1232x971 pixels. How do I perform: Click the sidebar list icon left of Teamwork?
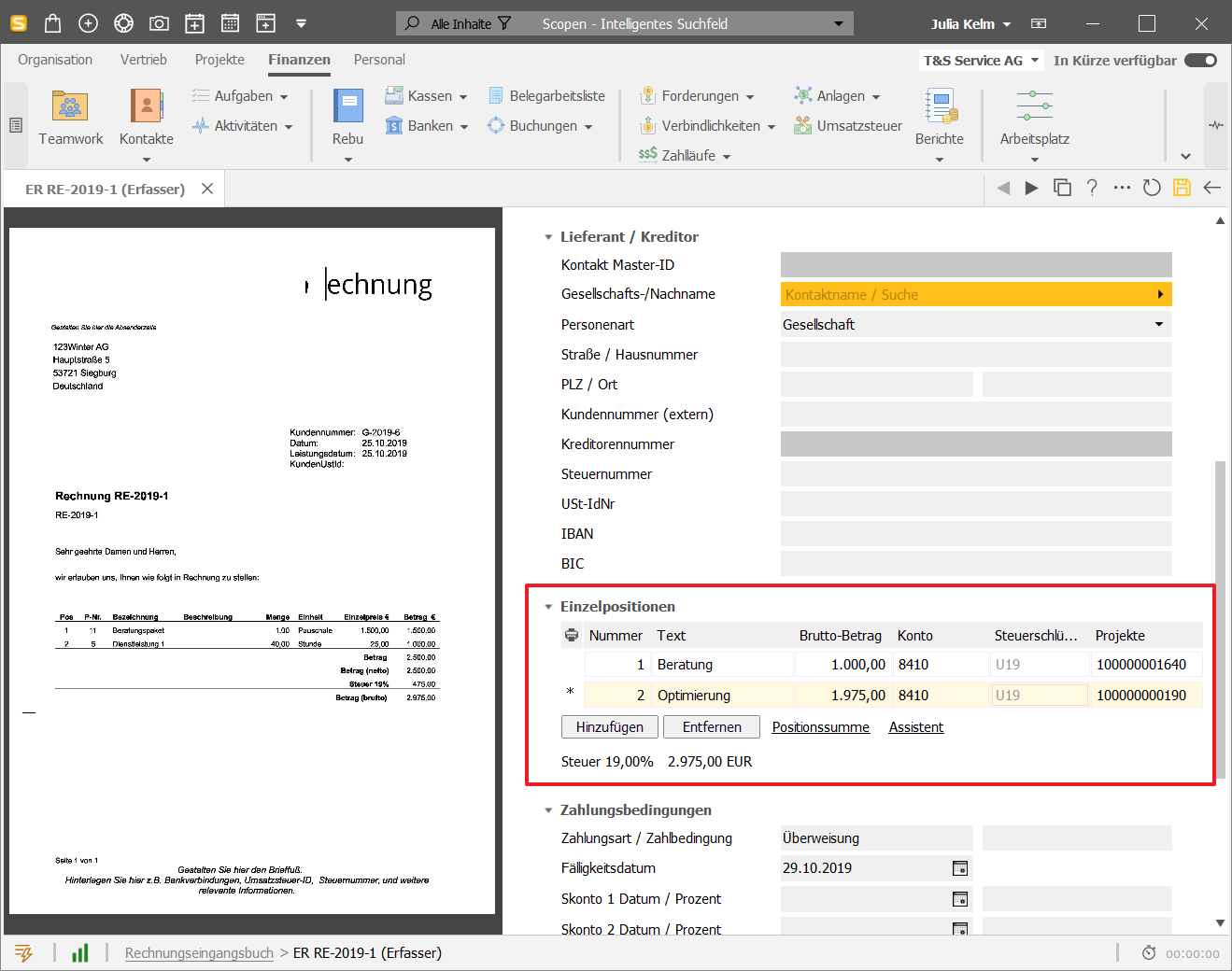(16, 125)
